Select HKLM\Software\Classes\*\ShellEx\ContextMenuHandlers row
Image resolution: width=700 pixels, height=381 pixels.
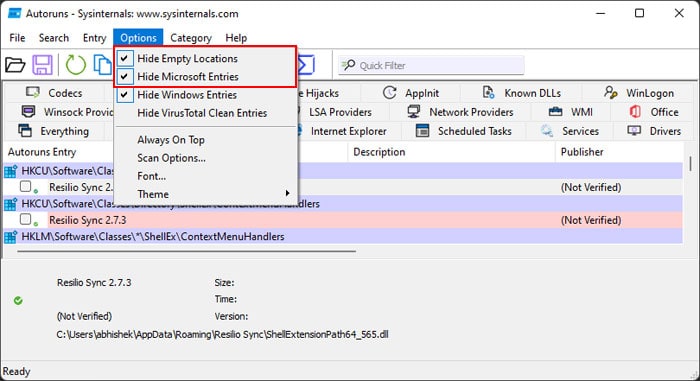343,236
